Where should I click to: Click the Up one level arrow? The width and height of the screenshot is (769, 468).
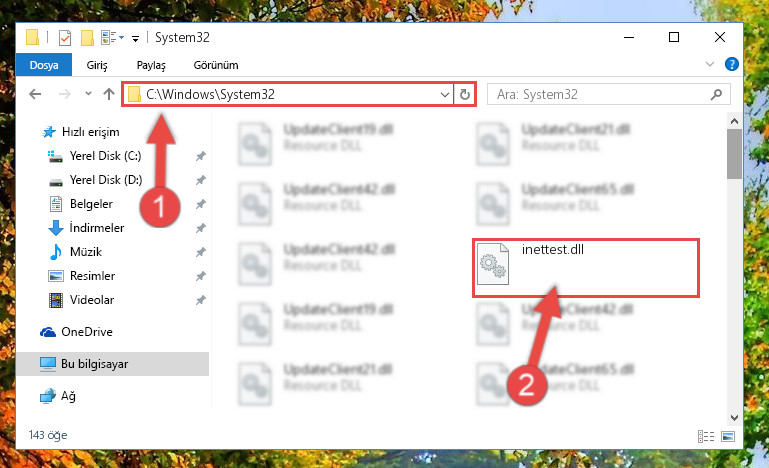(x=109, y=94)
